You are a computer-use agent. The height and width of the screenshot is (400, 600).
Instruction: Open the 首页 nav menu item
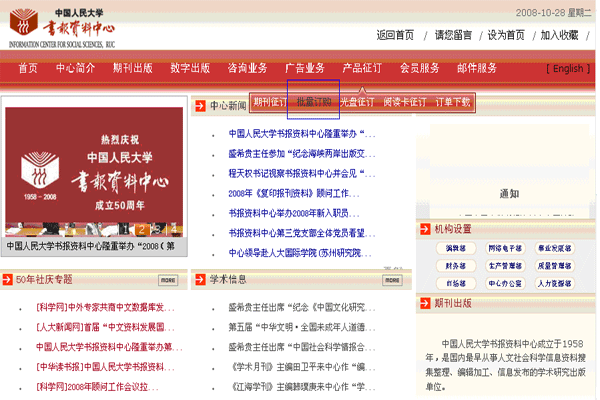click(28, 68)
